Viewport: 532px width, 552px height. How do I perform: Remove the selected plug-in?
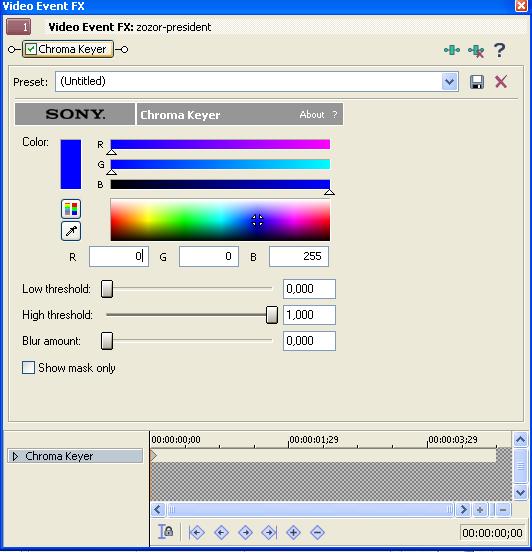476,51
